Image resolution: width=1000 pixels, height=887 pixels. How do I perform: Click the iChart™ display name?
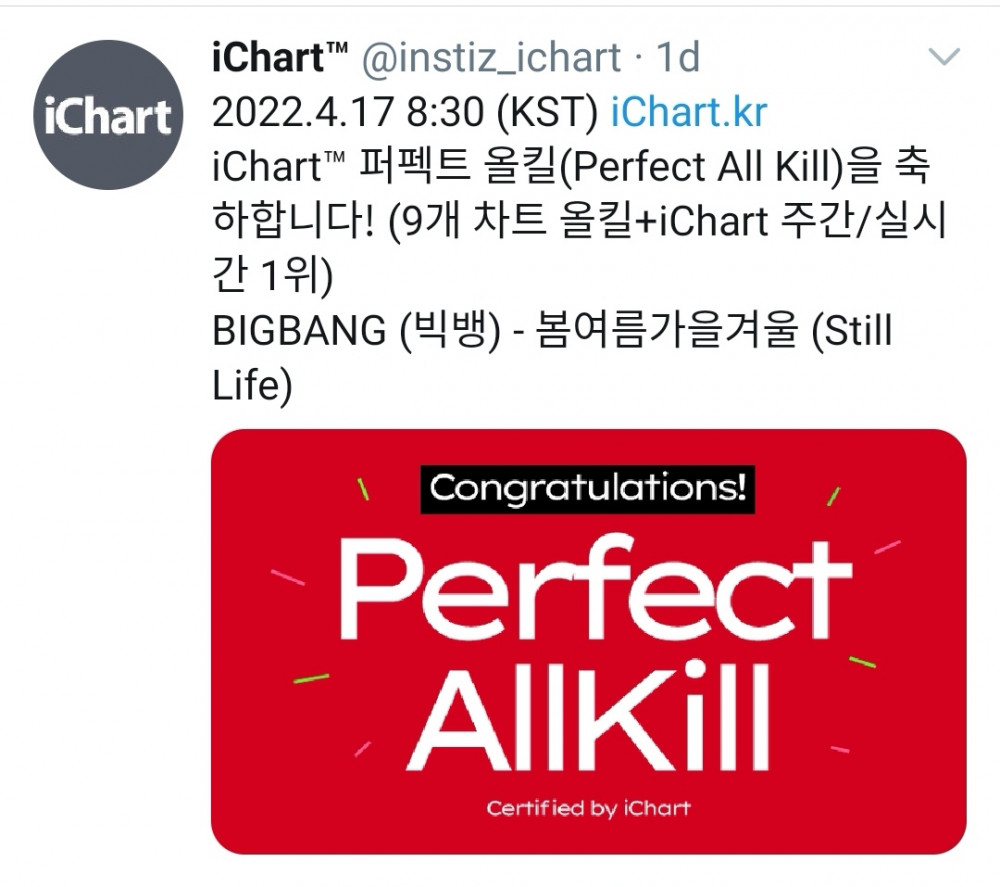[x=280, y=57]
